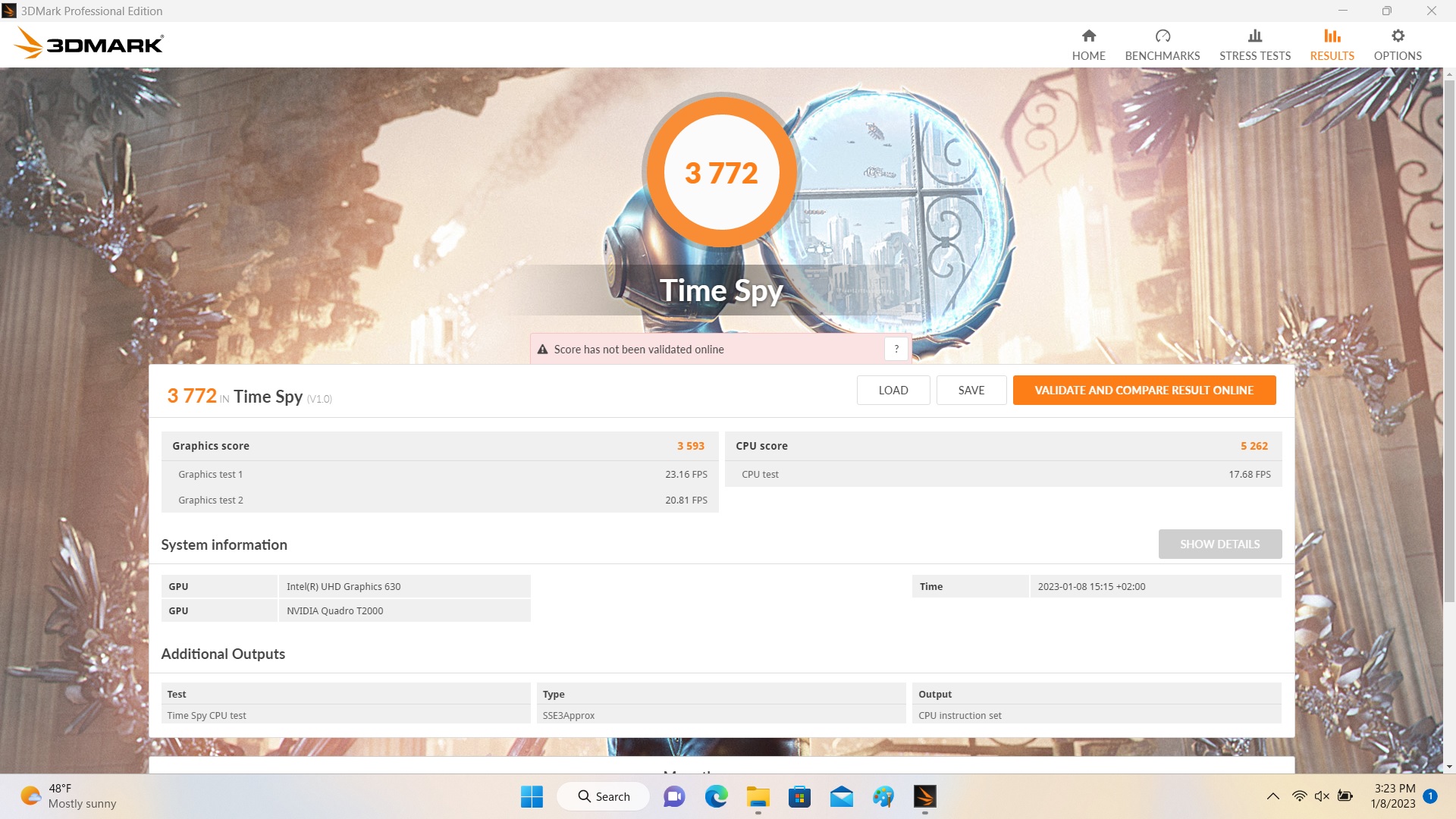Image resolution: width=1456 pixels, height=819 pixels.
Task: Click the 3DMark logo
Action: pyautogui.click(x=89, y=44)
